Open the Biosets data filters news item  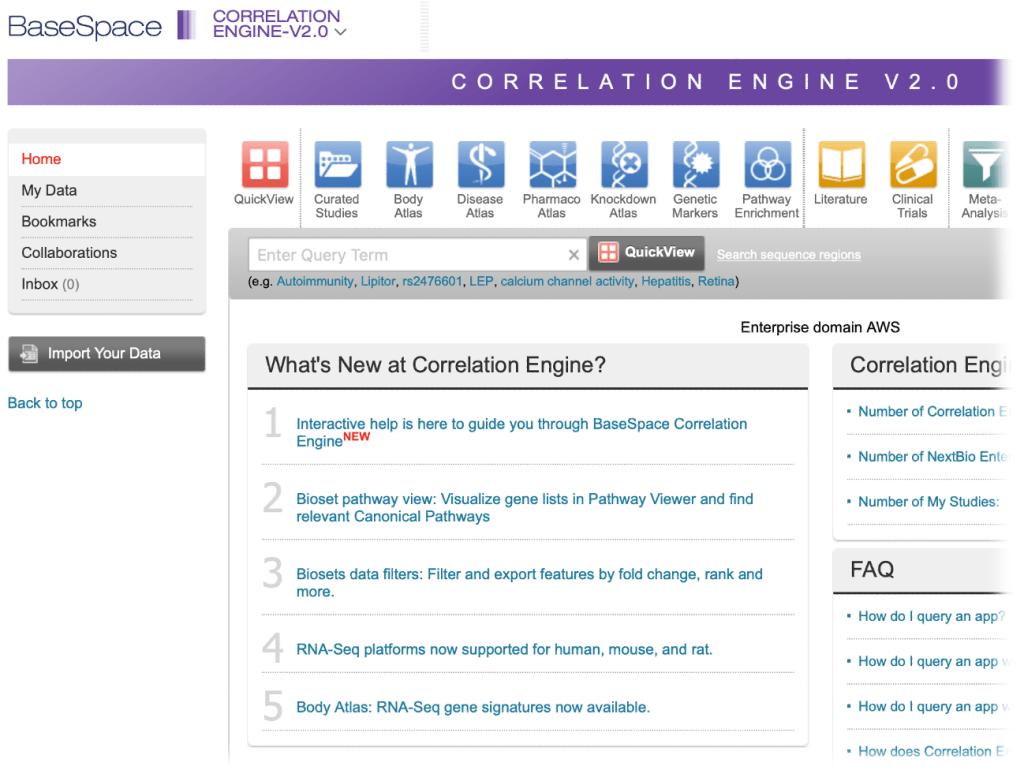coord(530,583)
